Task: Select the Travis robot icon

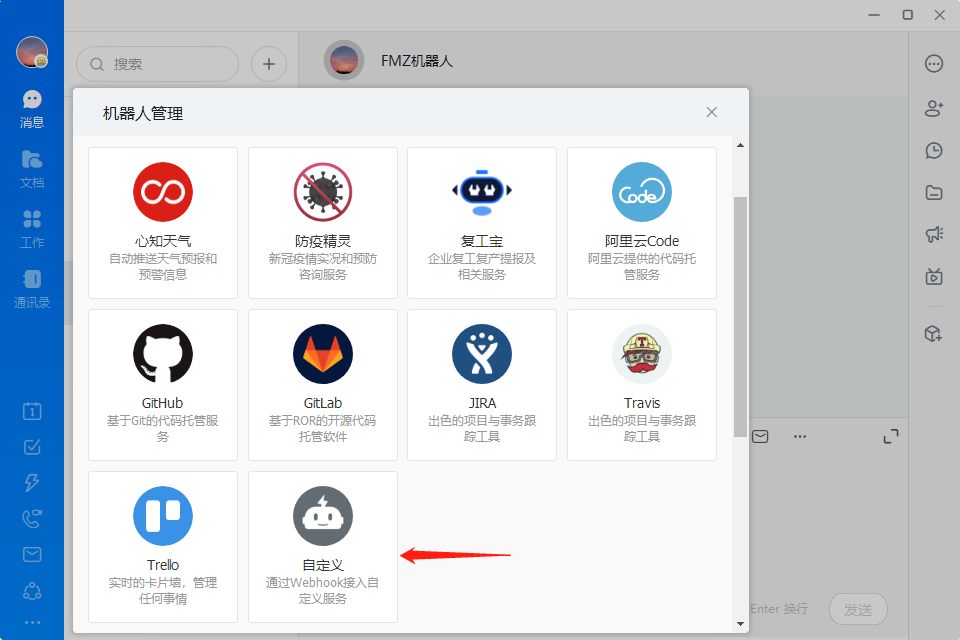Action: [x=642, y=354]
